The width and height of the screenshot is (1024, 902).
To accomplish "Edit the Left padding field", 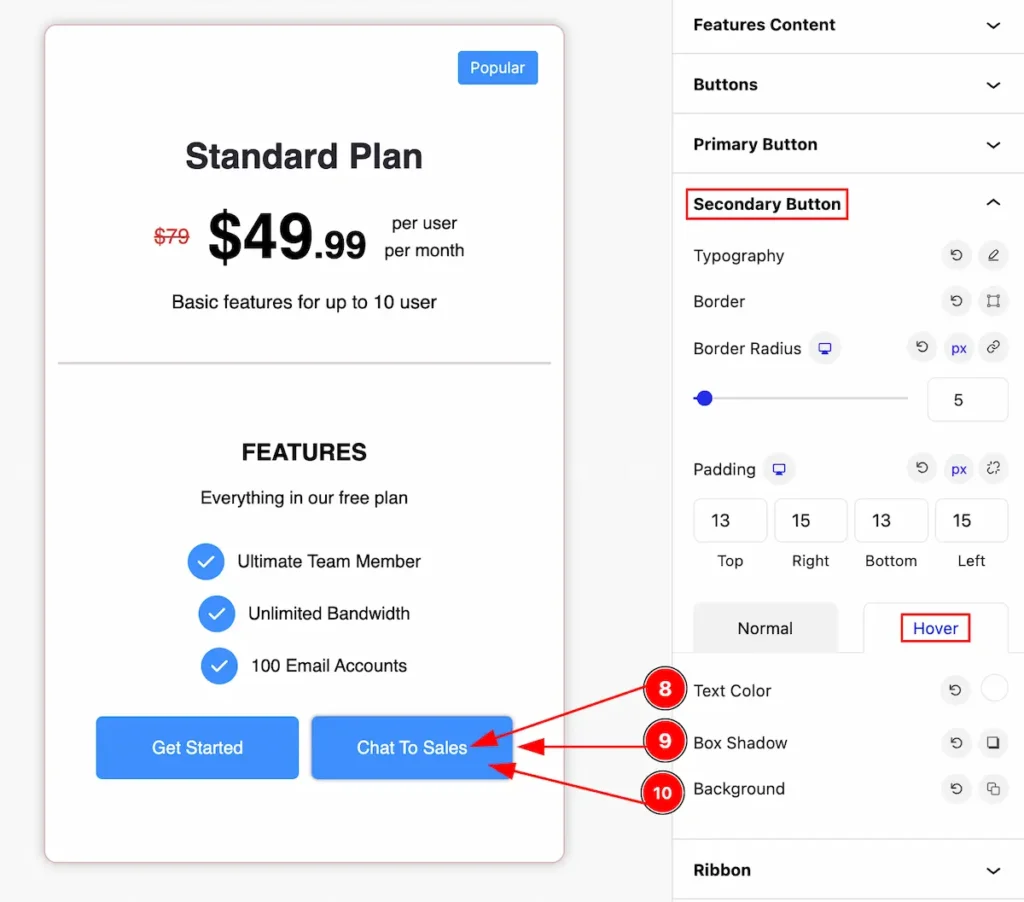I will pos(971,521).
